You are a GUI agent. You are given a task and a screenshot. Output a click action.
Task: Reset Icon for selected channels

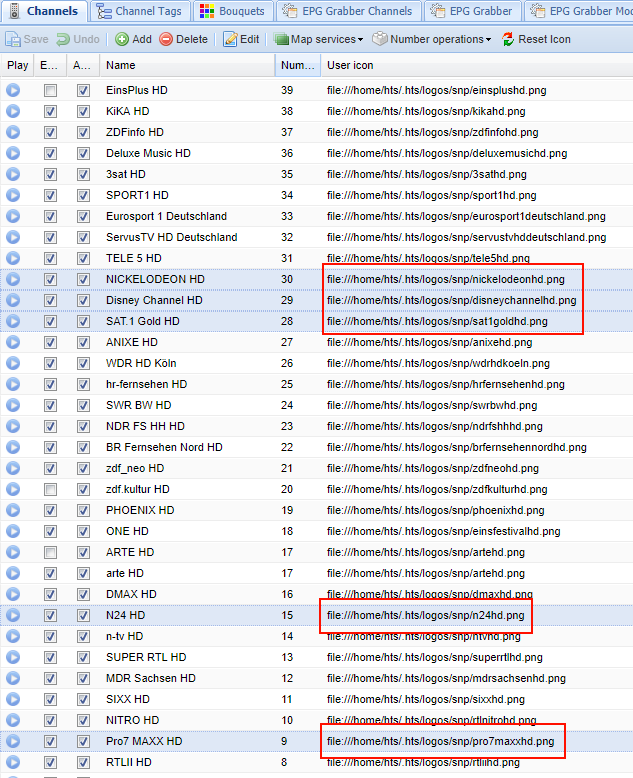coord(536,39)
